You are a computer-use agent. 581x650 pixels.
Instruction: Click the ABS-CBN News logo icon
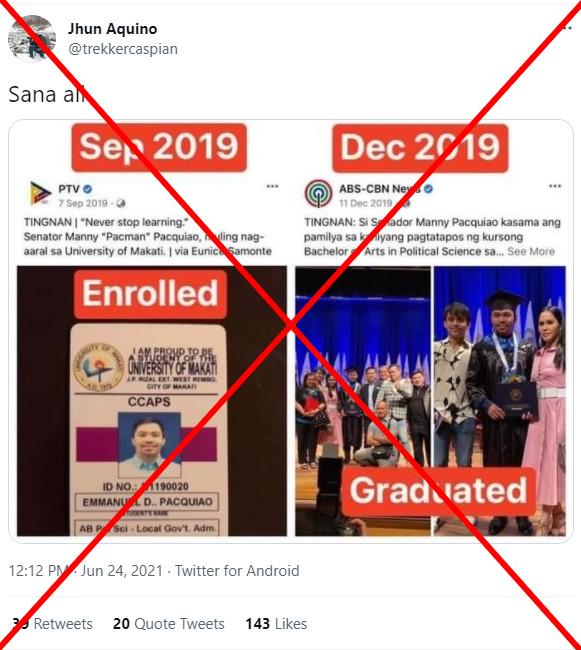(318, 193)
